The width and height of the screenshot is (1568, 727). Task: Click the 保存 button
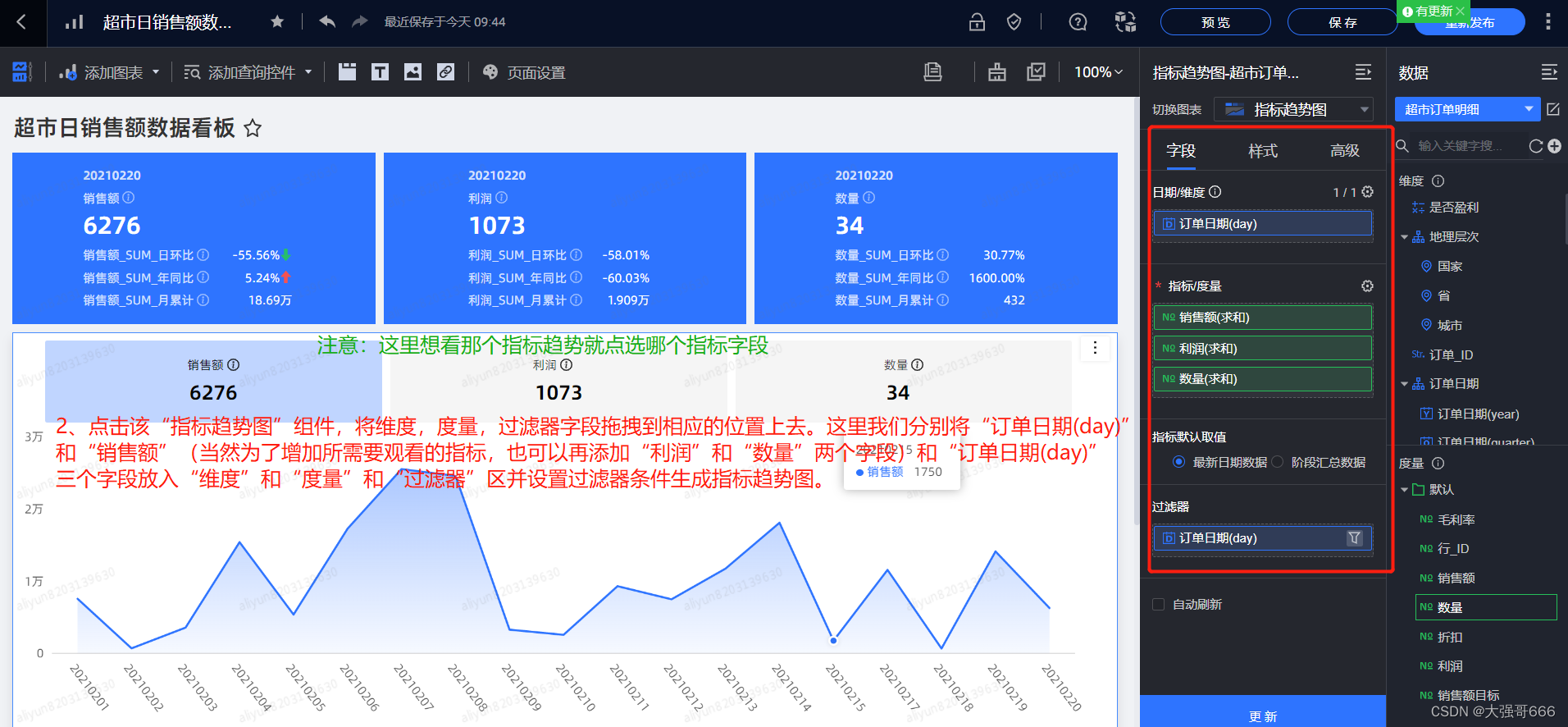[1342, 22]
